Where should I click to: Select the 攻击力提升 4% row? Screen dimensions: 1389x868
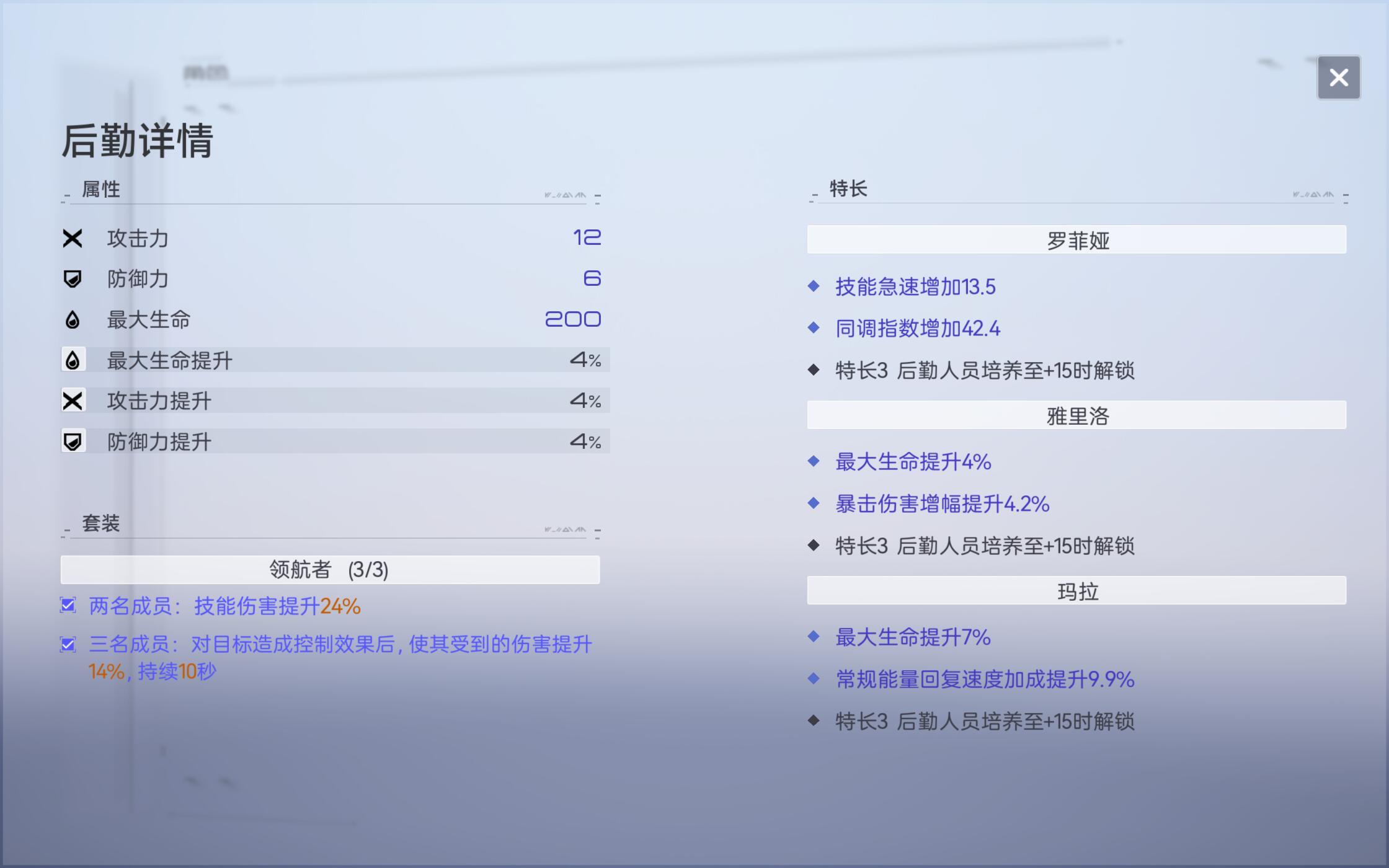335,401
